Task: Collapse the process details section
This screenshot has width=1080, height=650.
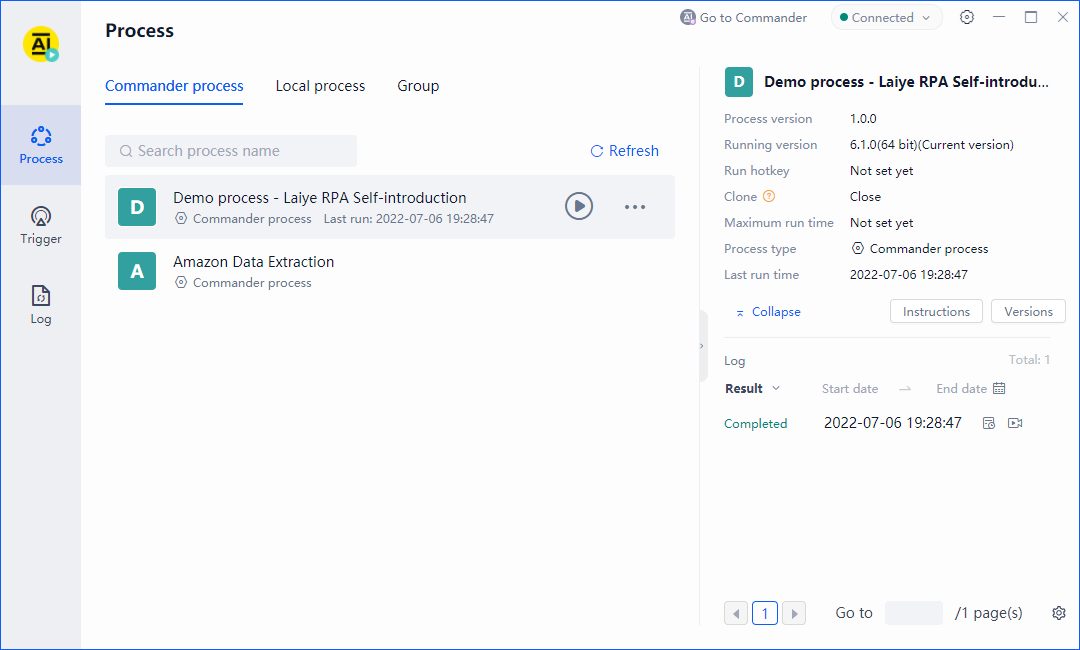Action: [x=768, y=312]
